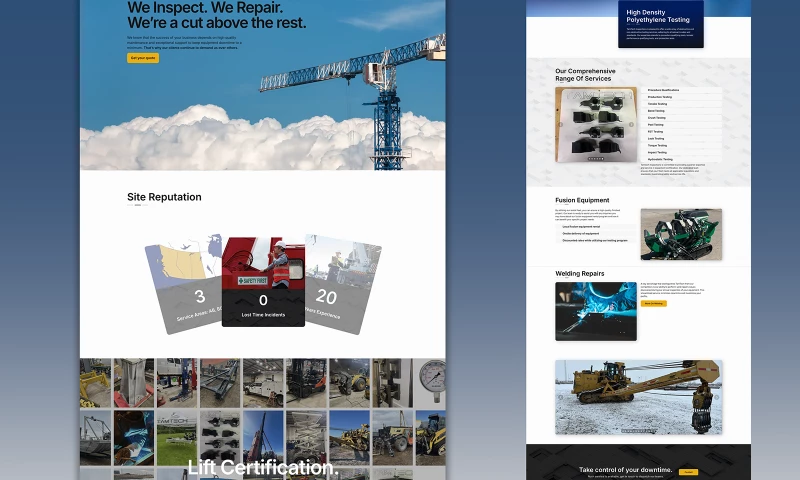Open the '20 Years Experience' card

[x=342, y=286]
